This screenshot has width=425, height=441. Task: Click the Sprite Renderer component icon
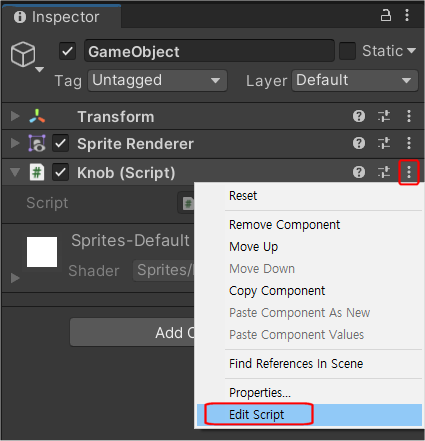[37, 144]
